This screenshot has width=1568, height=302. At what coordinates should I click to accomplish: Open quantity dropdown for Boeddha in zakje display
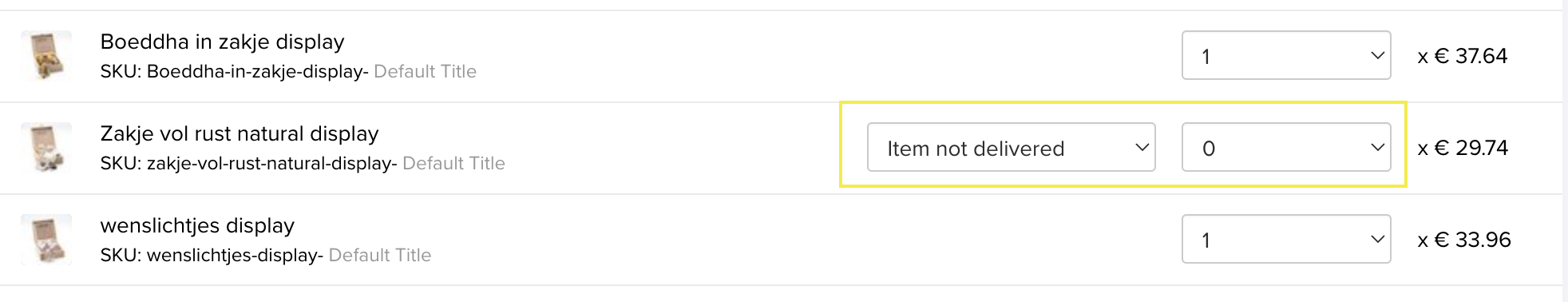pos(1286,55)
